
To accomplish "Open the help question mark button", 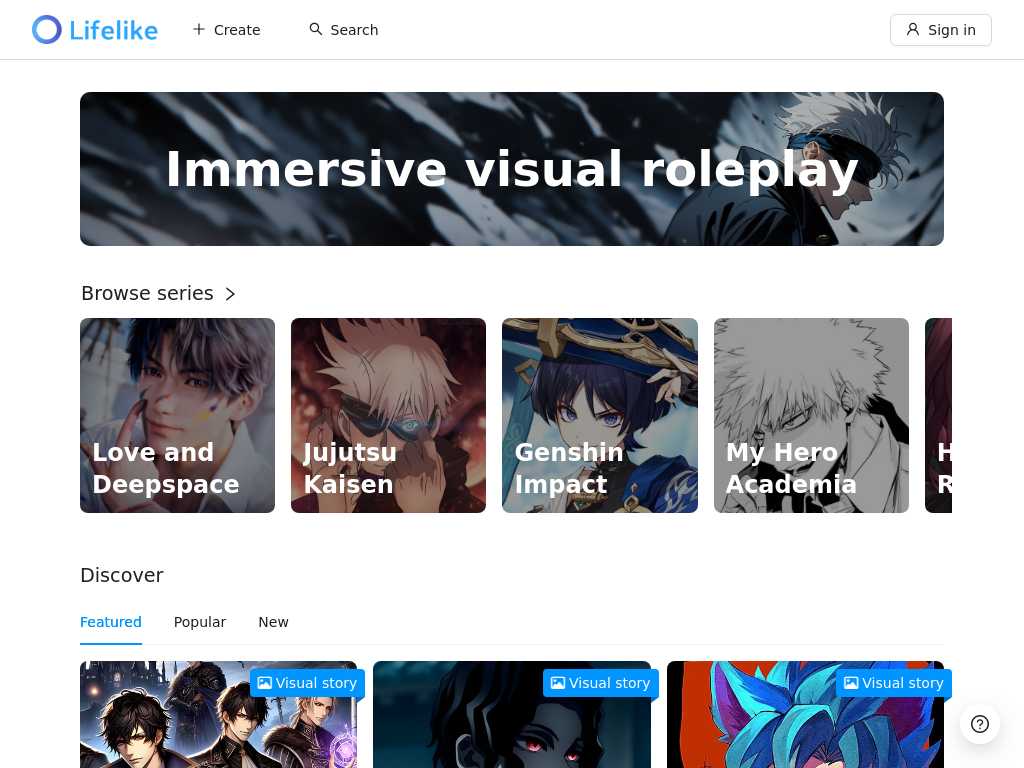I will point(980,724).
